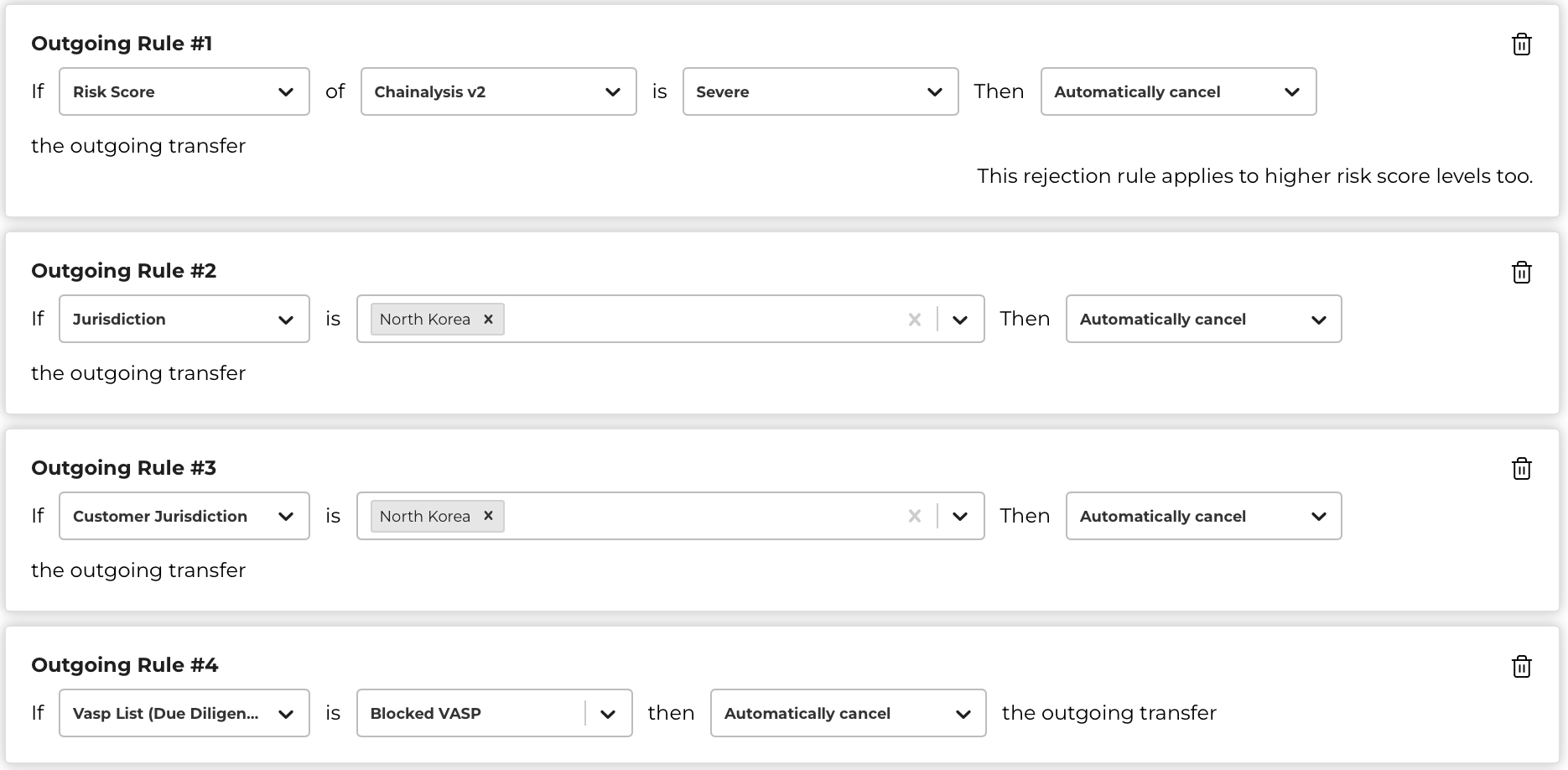The width and height of the screenshot is (1568, 770).
Task: Change Rule #3 Automatically cancel action
Action: (1204, 516)
